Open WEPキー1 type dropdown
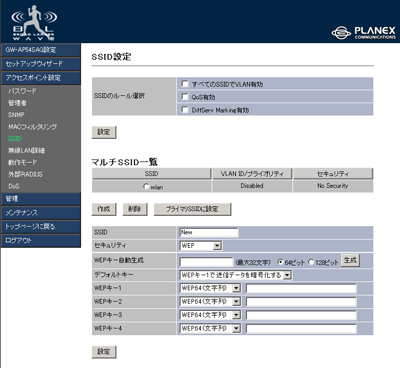The width and height of the screenshot is (400, 368). (210, 288)
